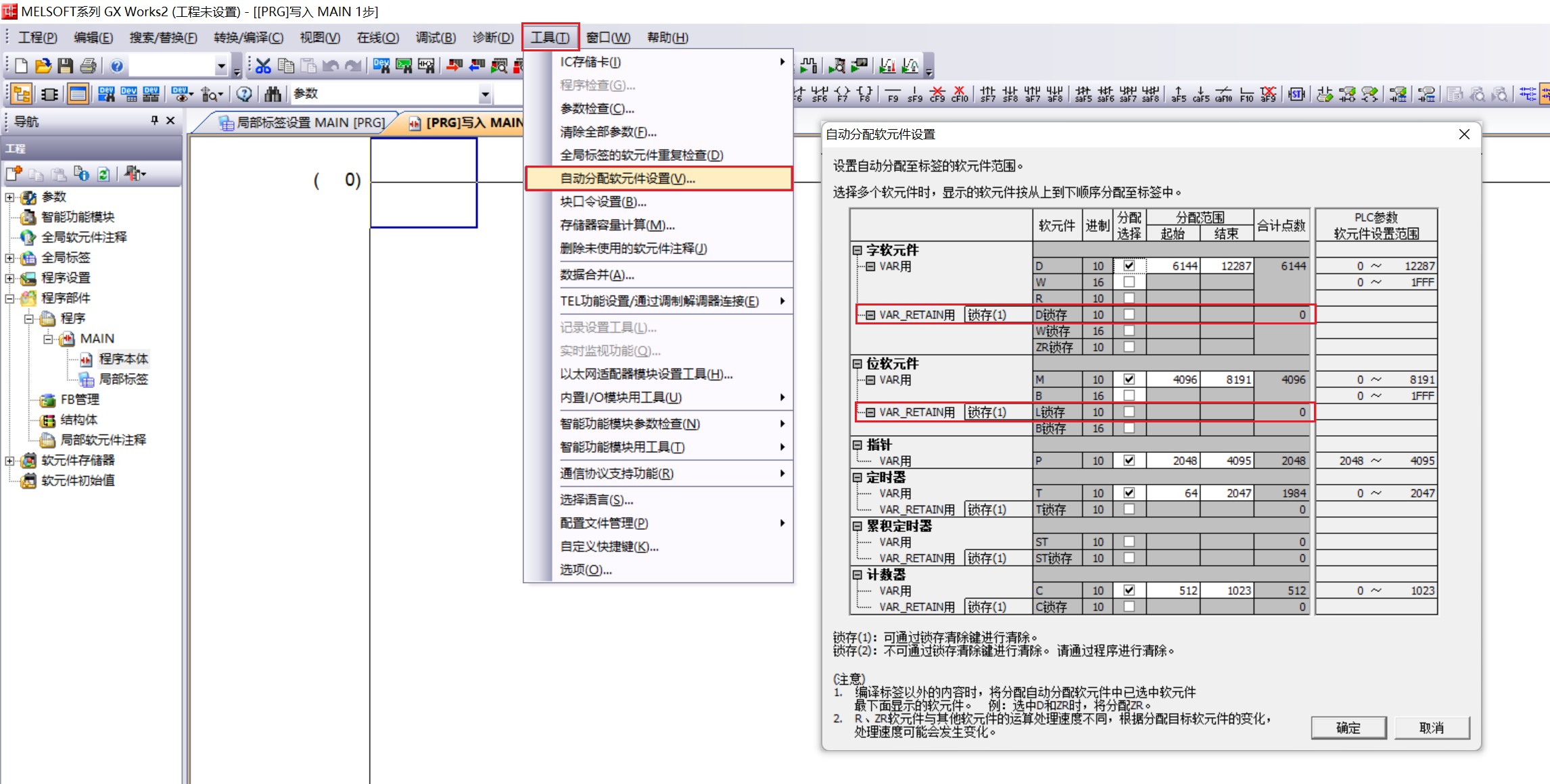Expand the 全局标签 tree node
This screenshot has width=1550, height=784.
(x=9, y=258)
